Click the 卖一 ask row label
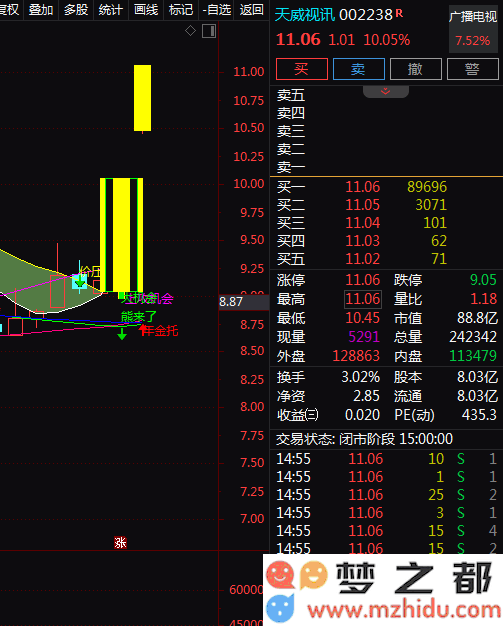 point(291,167)
